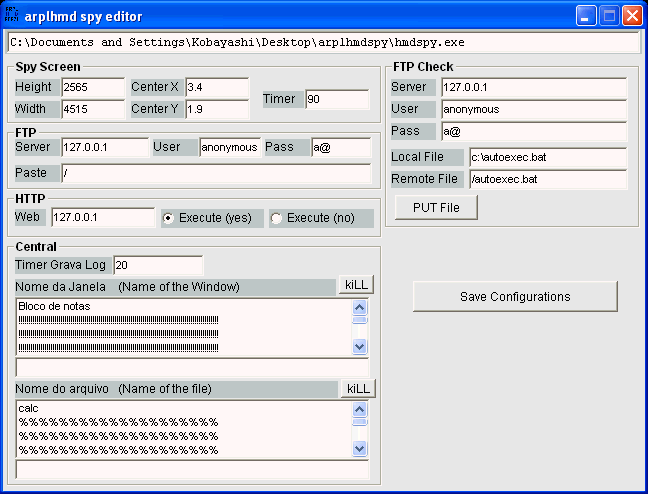Viewport: 648px width, 494px height.
Task: Focus the Spy Screen Height field
Action: coord(92,87)
